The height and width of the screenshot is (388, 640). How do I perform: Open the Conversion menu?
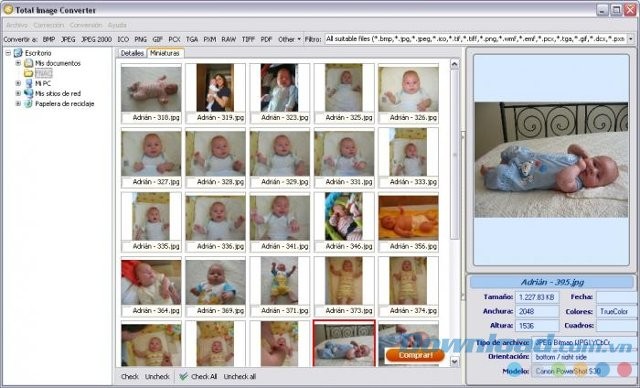[x=85, y=25]
